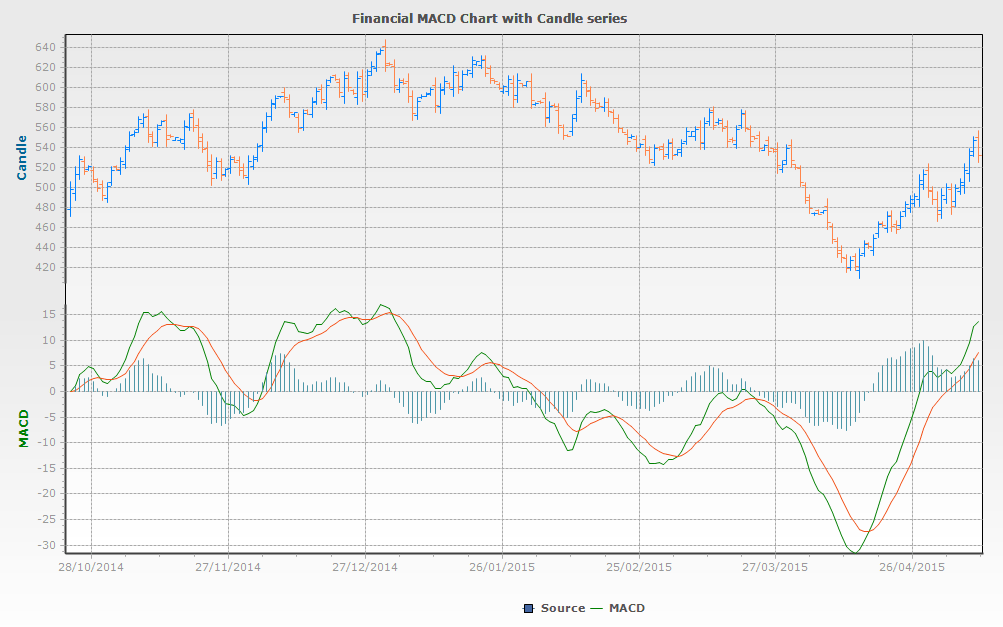Click the 0 value on MACD axis

tap(53, 391)
